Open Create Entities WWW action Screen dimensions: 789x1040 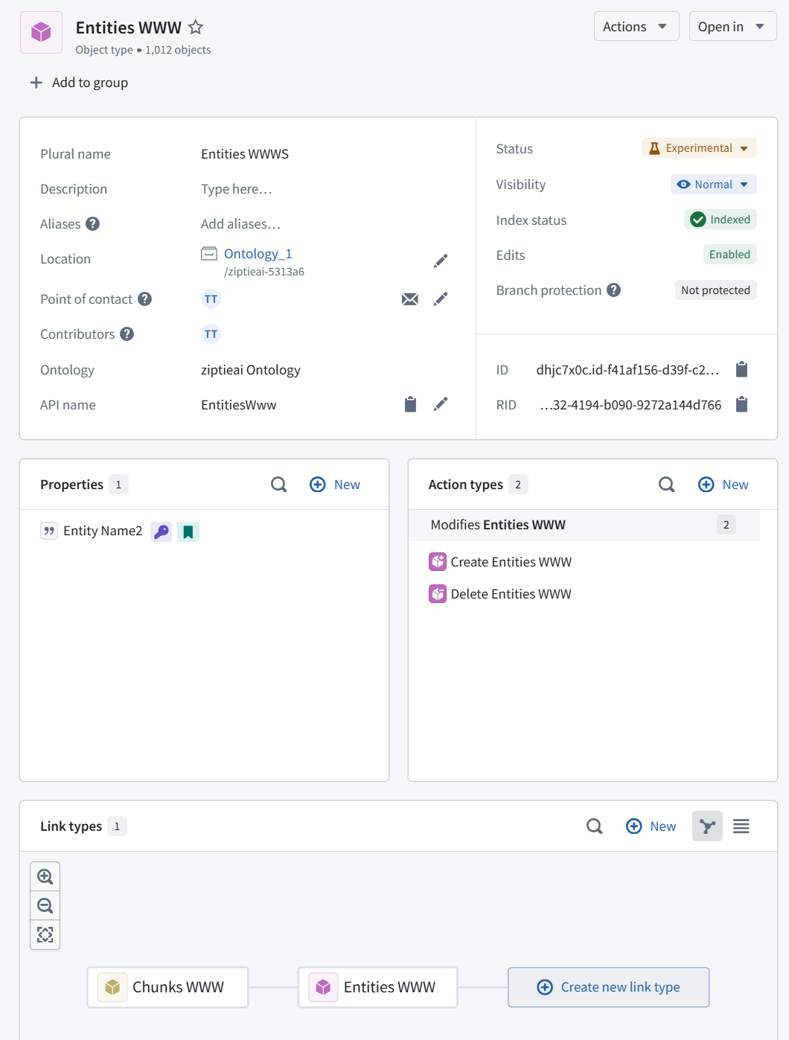point(500,562)
